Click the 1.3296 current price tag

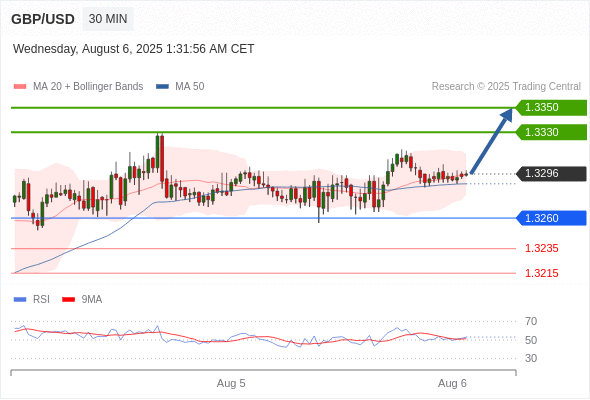(551, 173)
